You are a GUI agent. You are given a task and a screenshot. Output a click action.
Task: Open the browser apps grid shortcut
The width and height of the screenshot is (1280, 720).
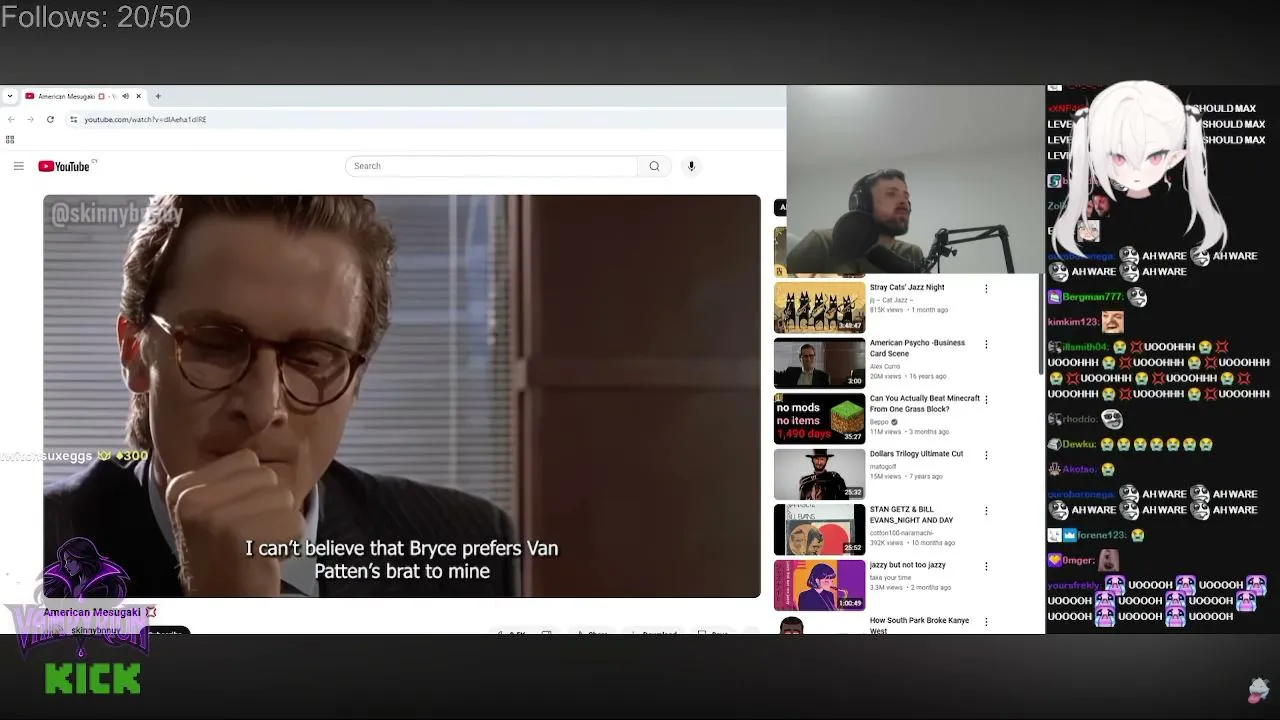(x=10, y=140)
